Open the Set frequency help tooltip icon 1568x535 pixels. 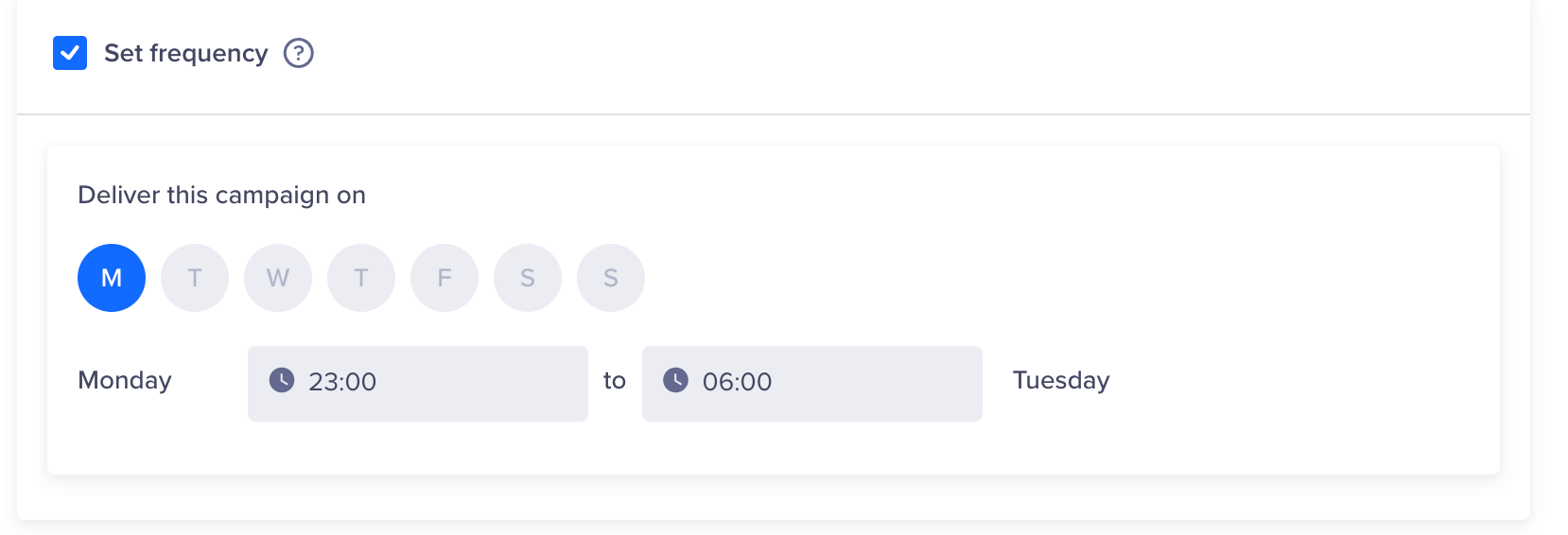299,53
